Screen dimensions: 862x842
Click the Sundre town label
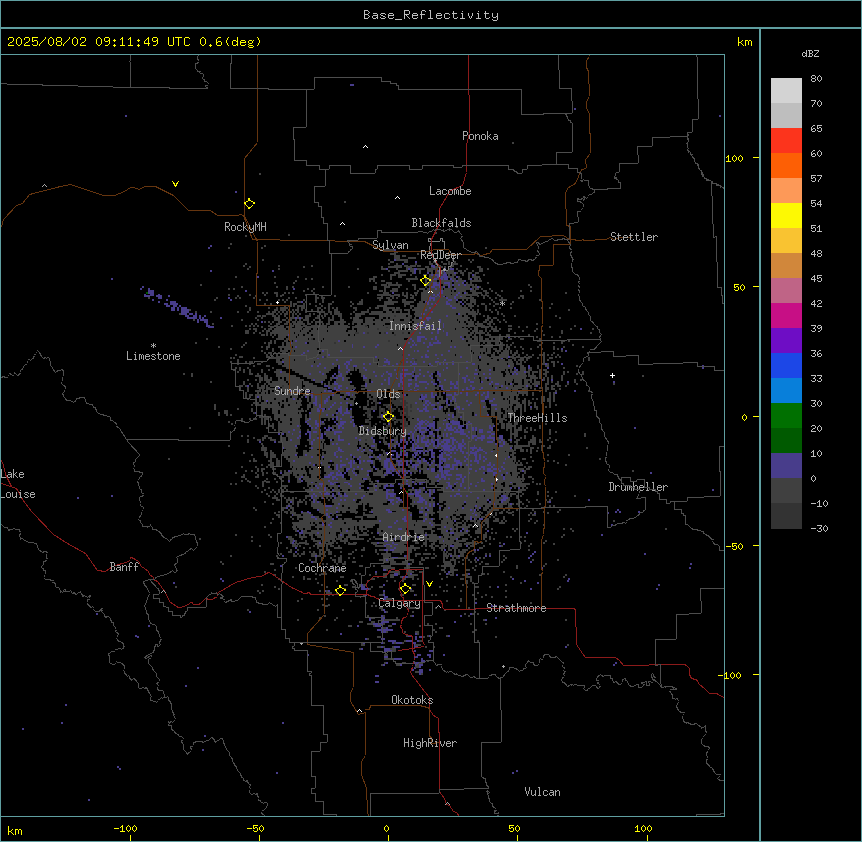point(292,391)
